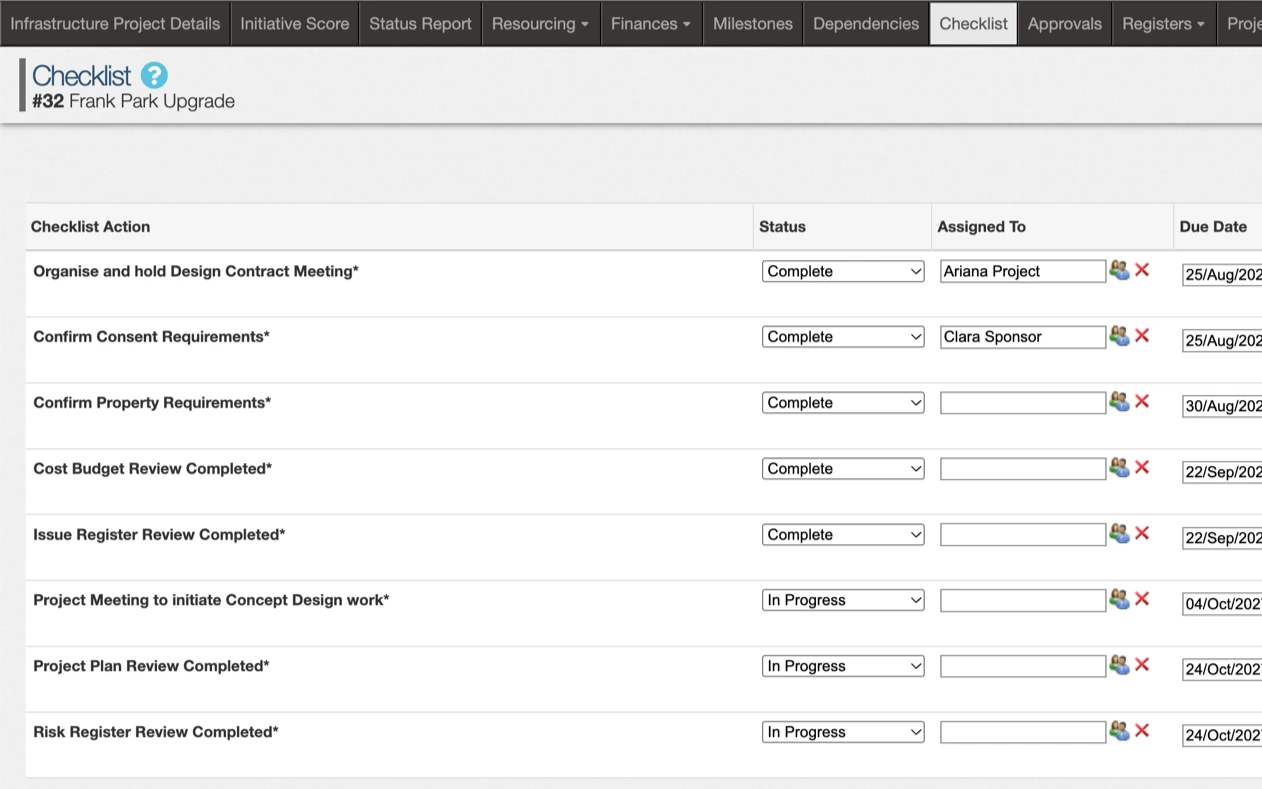The image size is (1262, 789).
Task: Open Status dropdown for Cost Budget Review Completed
Action: click(843, 469)
